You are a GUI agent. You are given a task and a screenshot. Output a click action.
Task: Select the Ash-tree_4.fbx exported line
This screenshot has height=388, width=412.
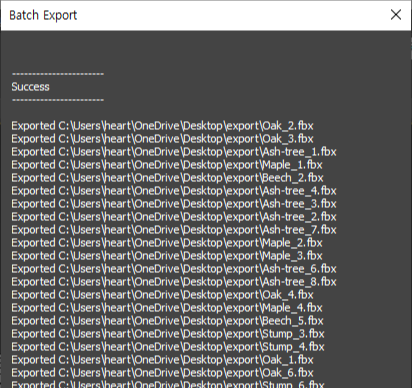coord(174,191)
